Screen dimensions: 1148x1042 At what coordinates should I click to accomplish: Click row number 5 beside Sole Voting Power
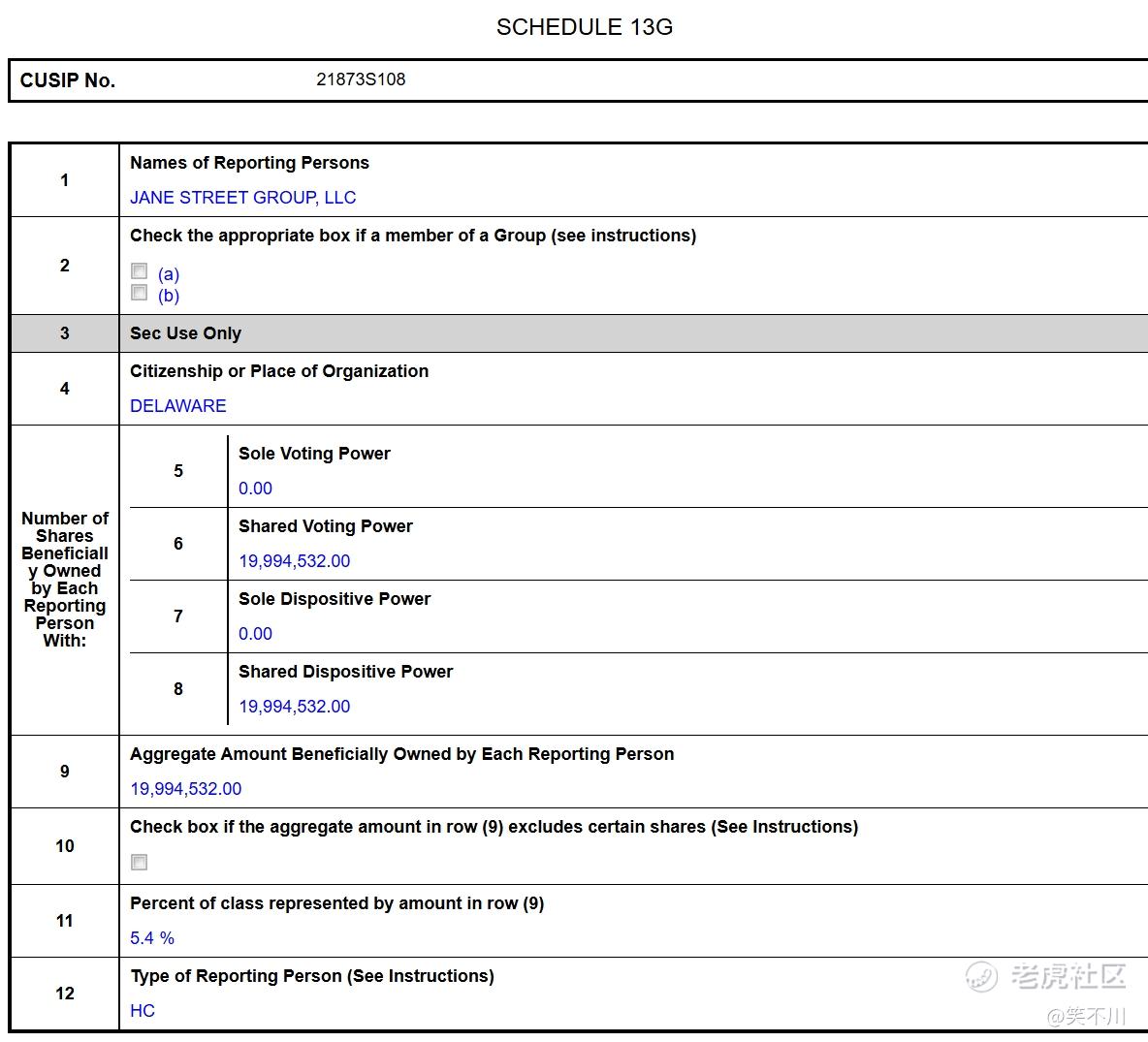coord(177,471)
